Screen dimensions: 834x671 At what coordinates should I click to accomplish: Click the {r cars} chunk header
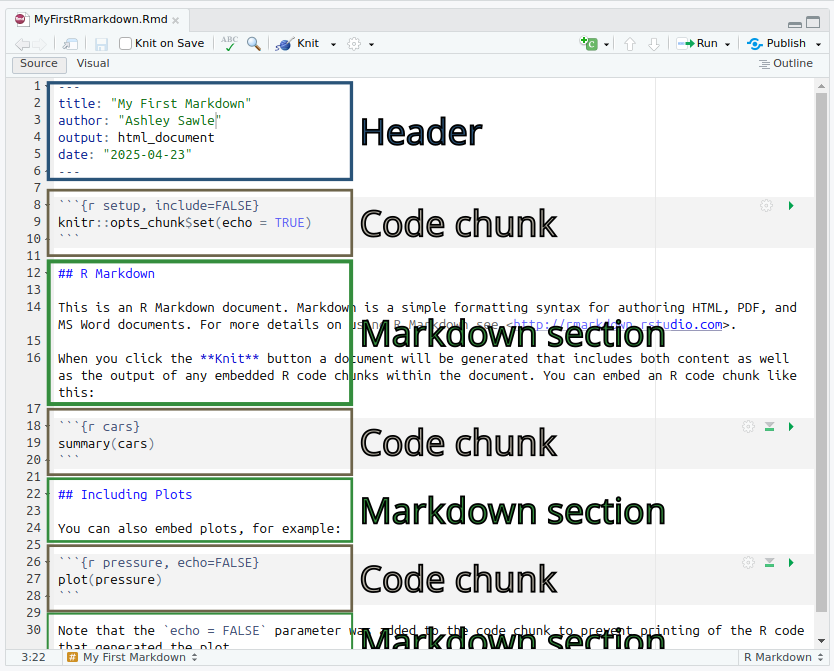tap(99, 426)
